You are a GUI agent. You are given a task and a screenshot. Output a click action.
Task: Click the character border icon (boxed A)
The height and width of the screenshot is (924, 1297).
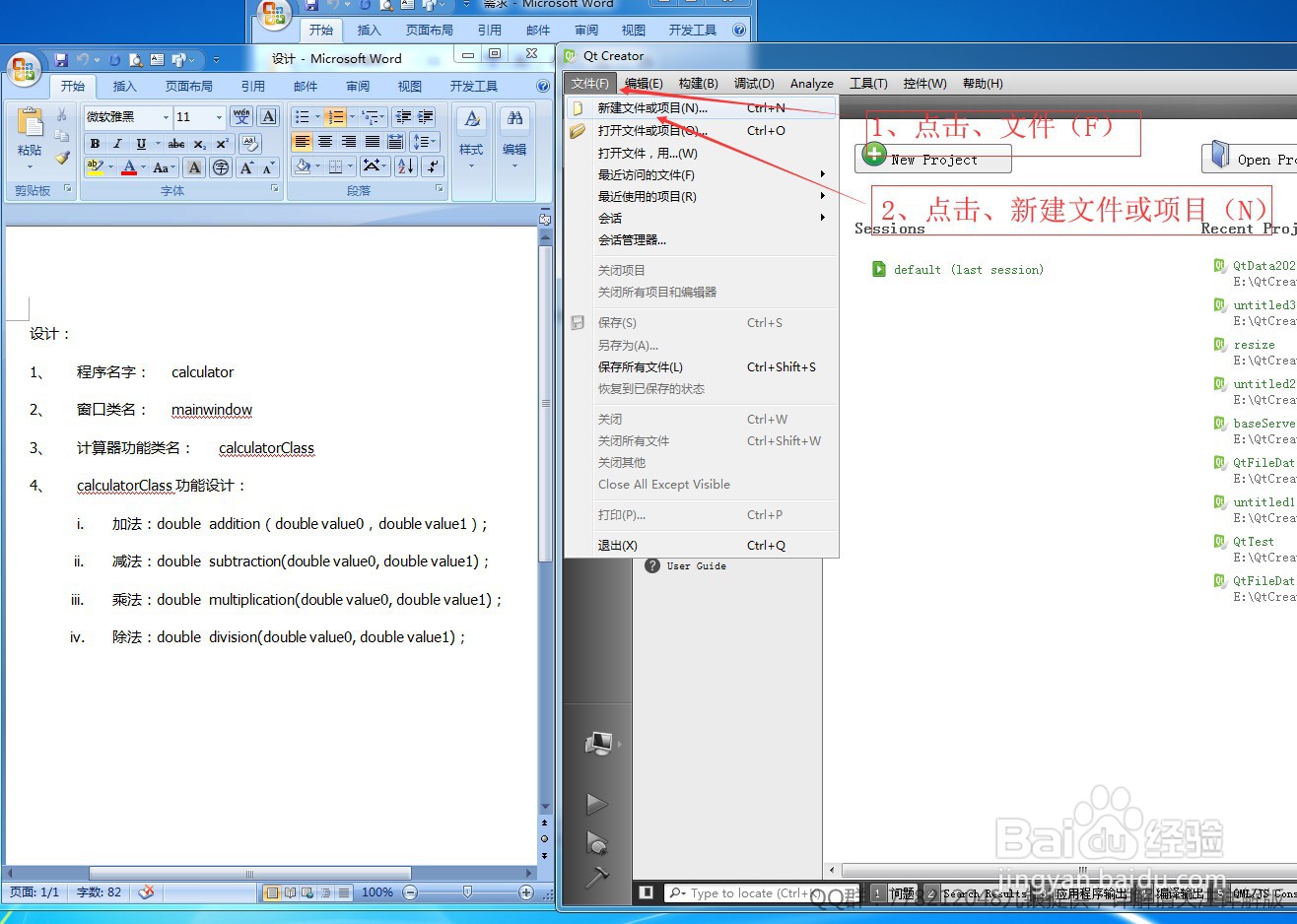click(268, 116)
